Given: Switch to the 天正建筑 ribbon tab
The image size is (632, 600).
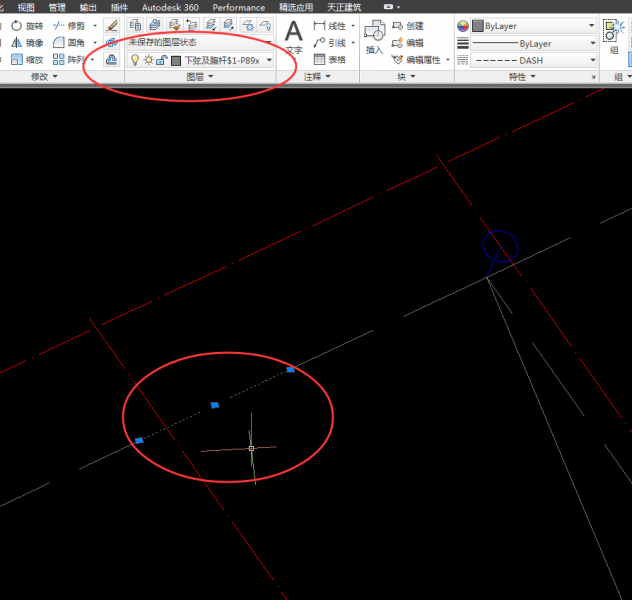Looking at the screenshot, I should tap(344, 7).
